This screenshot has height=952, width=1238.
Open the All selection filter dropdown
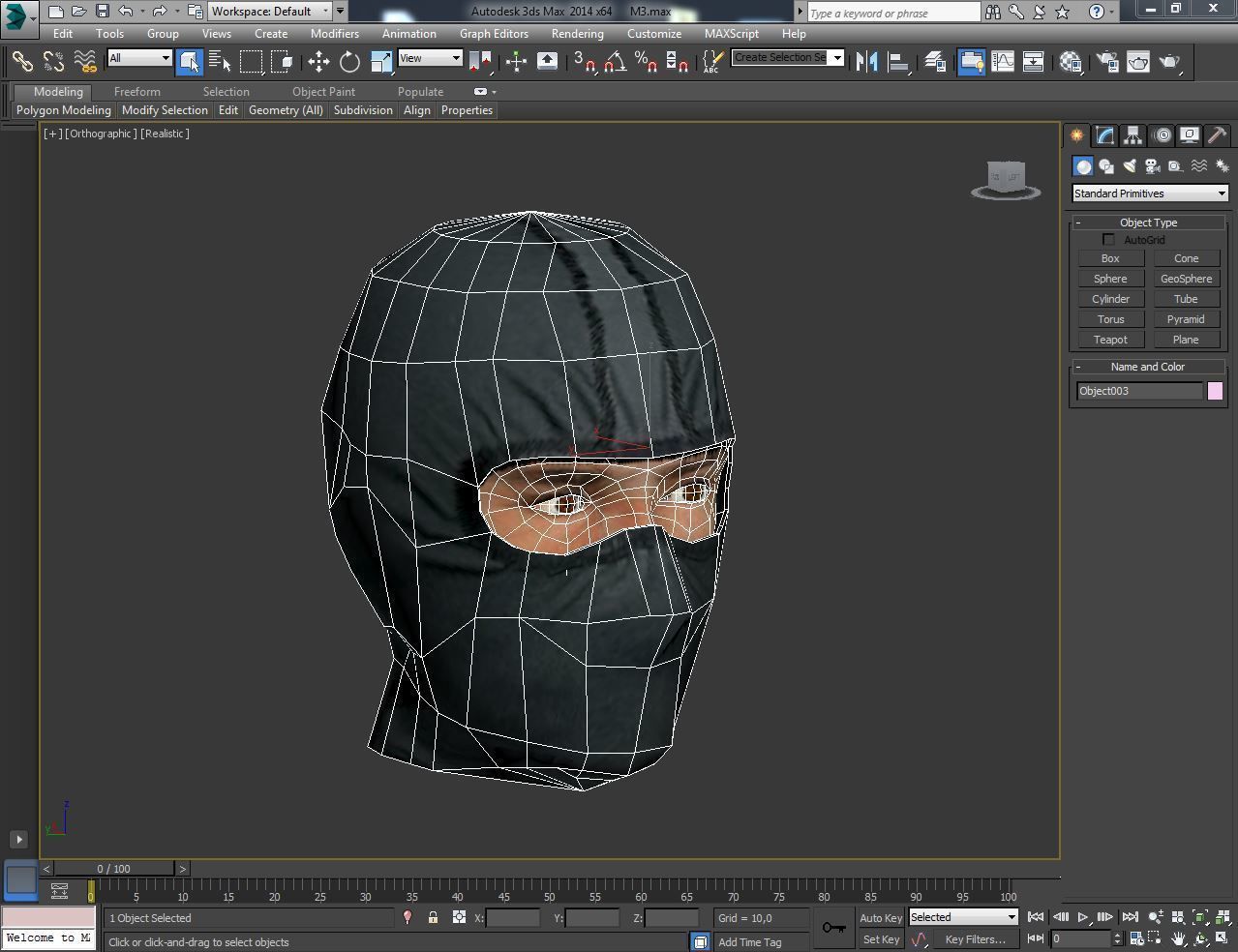tap(139, 58)
